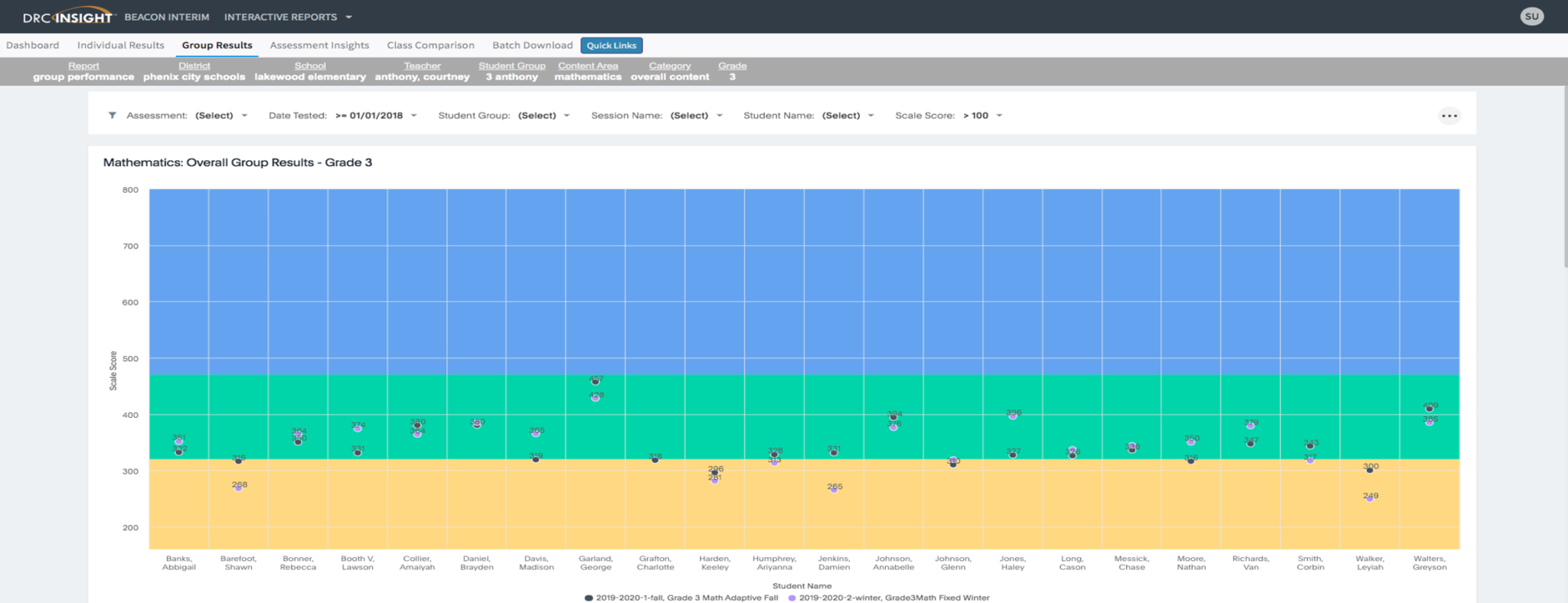
Task: Open the SU user avatar menu
Action: click(x=1531, y=16)
